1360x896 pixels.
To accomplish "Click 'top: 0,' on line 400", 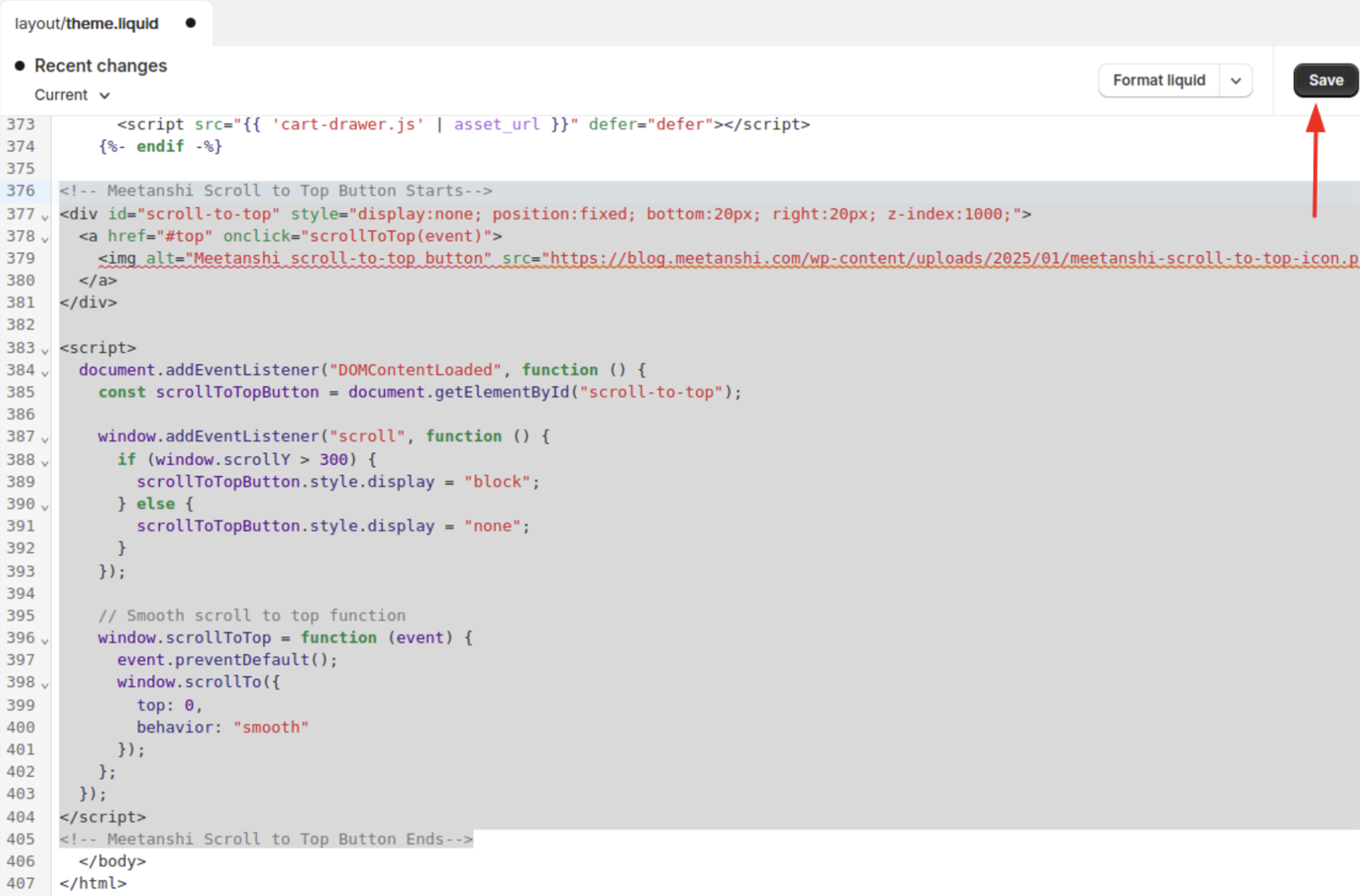I will click(x=170, y=705).
